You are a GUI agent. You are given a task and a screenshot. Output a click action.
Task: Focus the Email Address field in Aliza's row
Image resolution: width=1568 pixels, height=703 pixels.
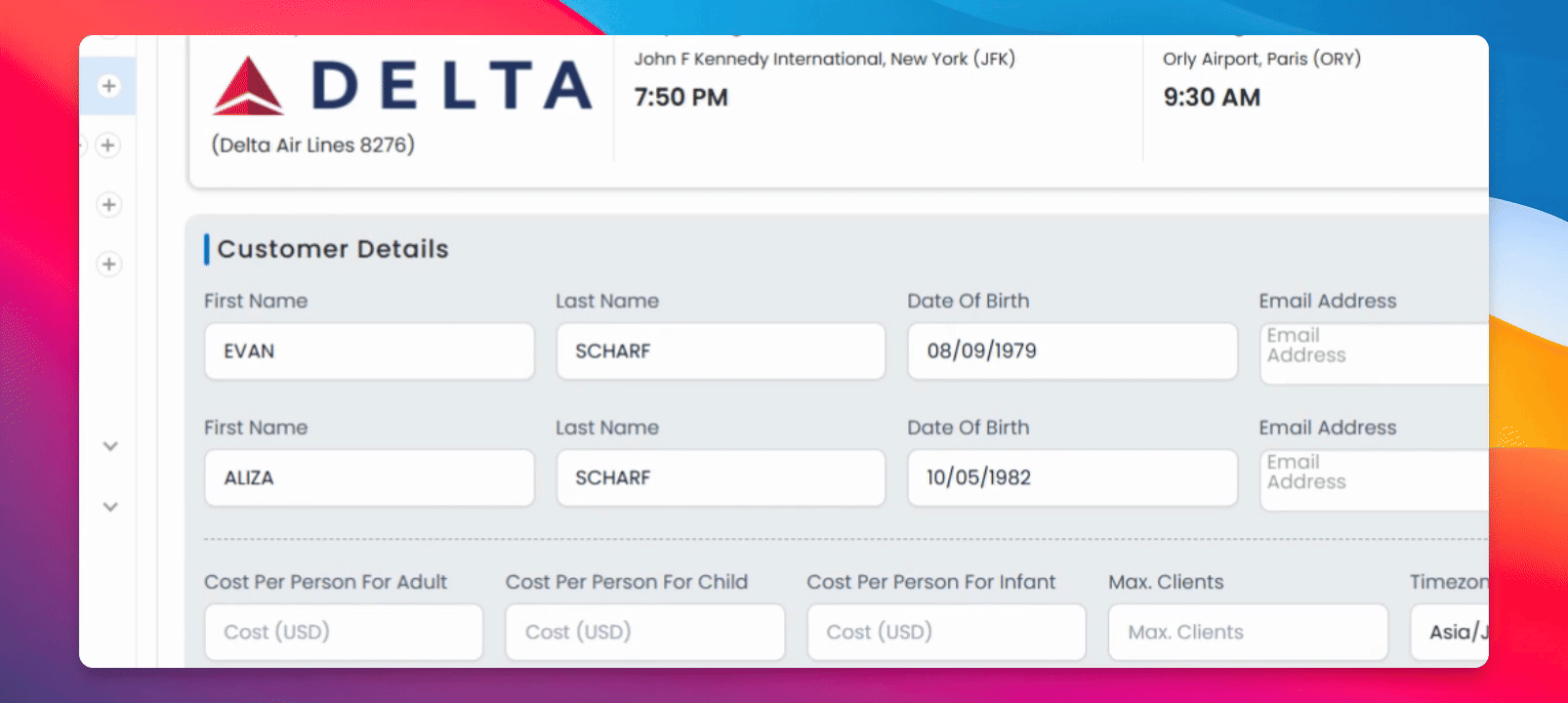pyautogui.click(x=1375, y=480)
